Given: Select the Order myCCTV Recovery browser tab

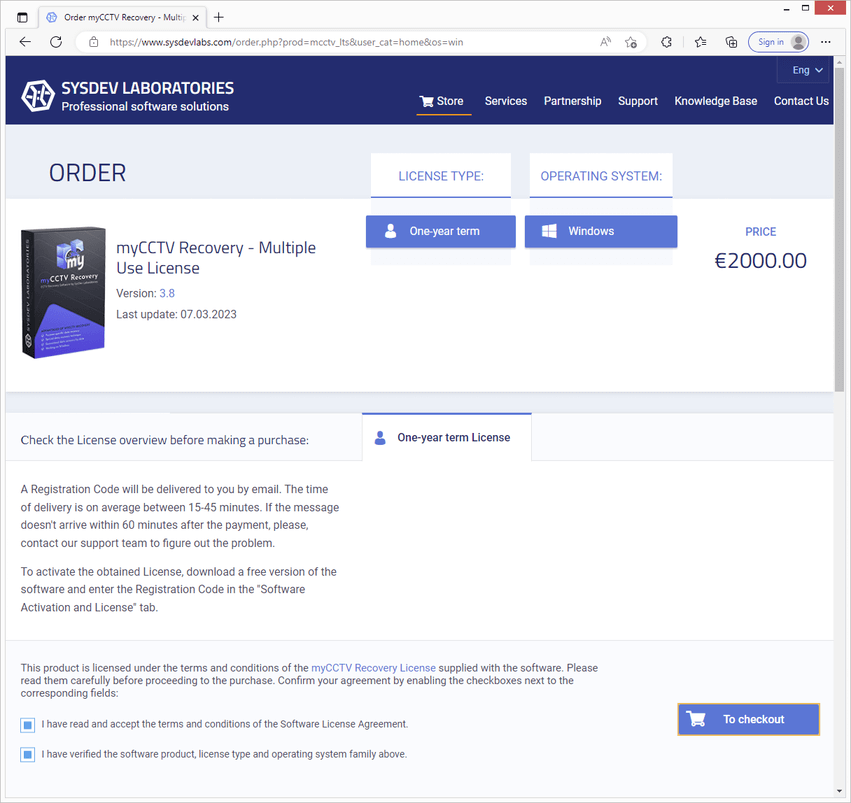Looking at the screenshot, I should [123, 17].
